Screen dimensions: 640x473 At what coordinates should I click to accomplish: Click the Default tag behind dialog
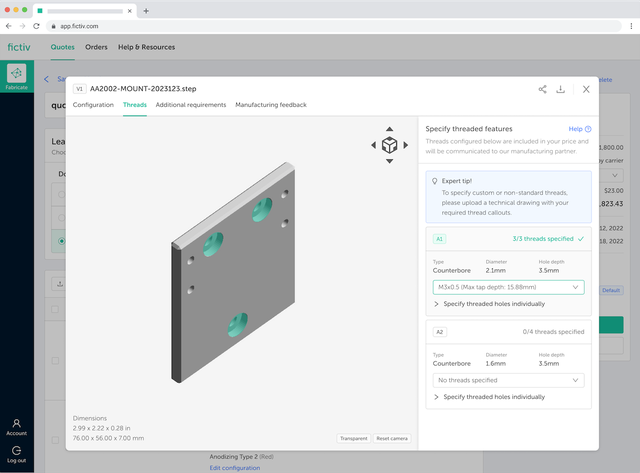pyautogui.click(x=611, y=290)
